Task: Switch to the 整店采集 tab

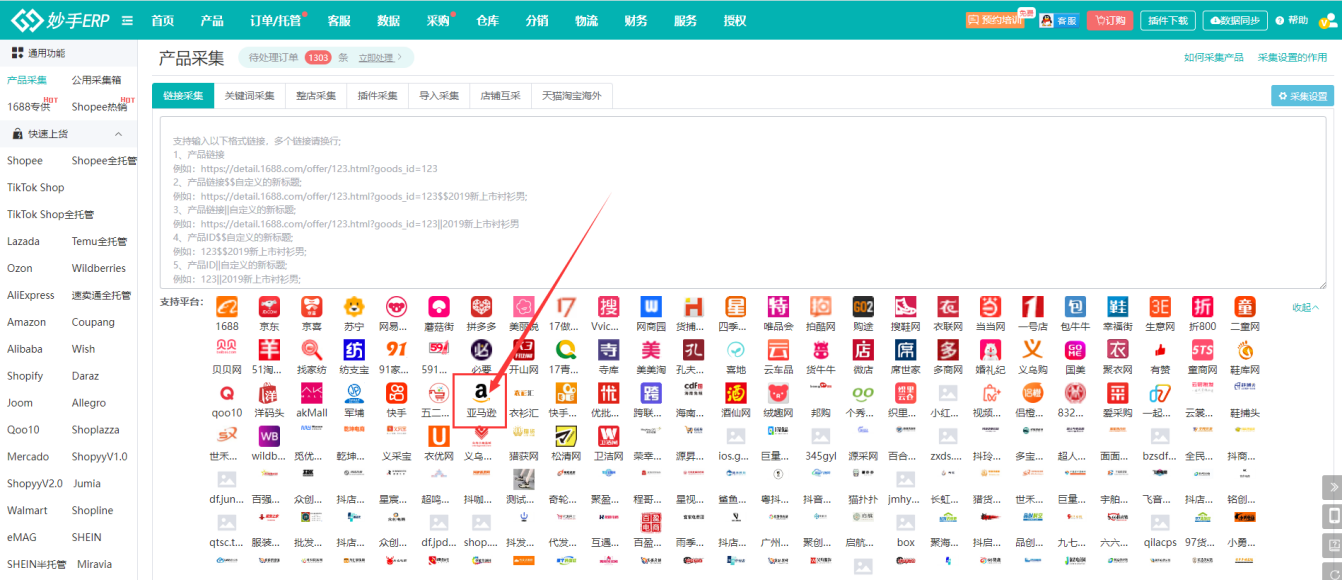Action: [x=316, y=96]
